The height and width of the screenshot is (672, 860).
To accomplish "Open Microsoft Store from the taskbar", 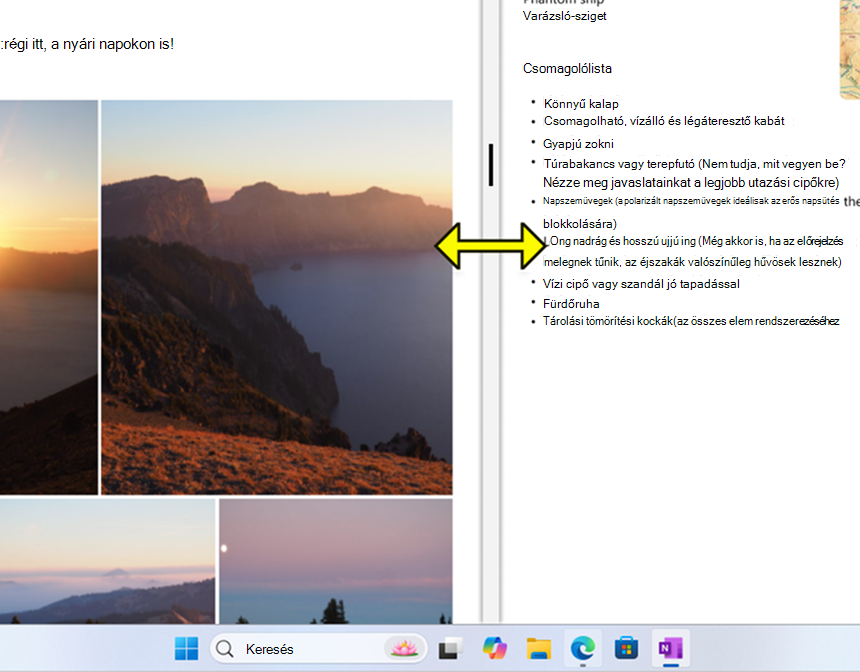I will point(626,649).
